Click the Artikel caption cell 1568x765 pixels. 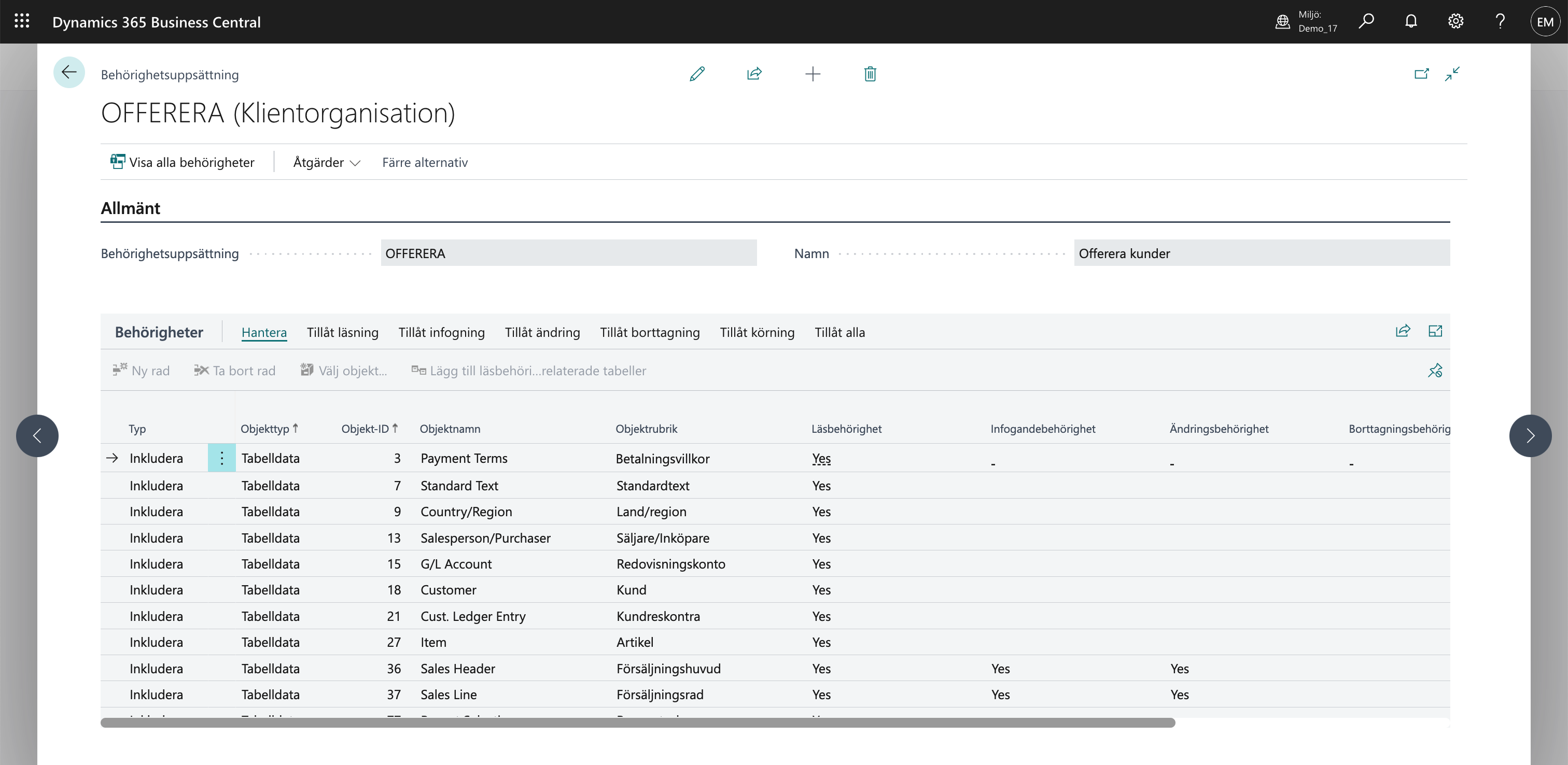(635, 642)
